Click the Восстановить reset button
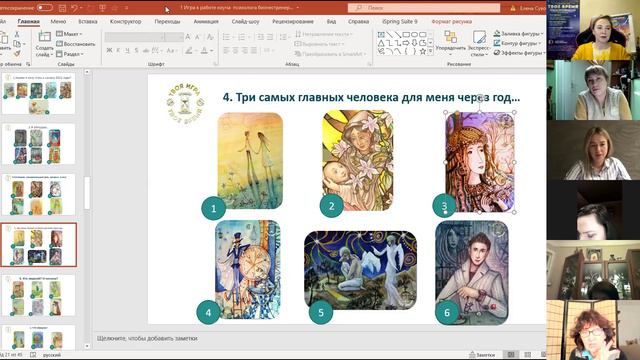The width and height of the screenshot is (640, 360). (76, 44)
